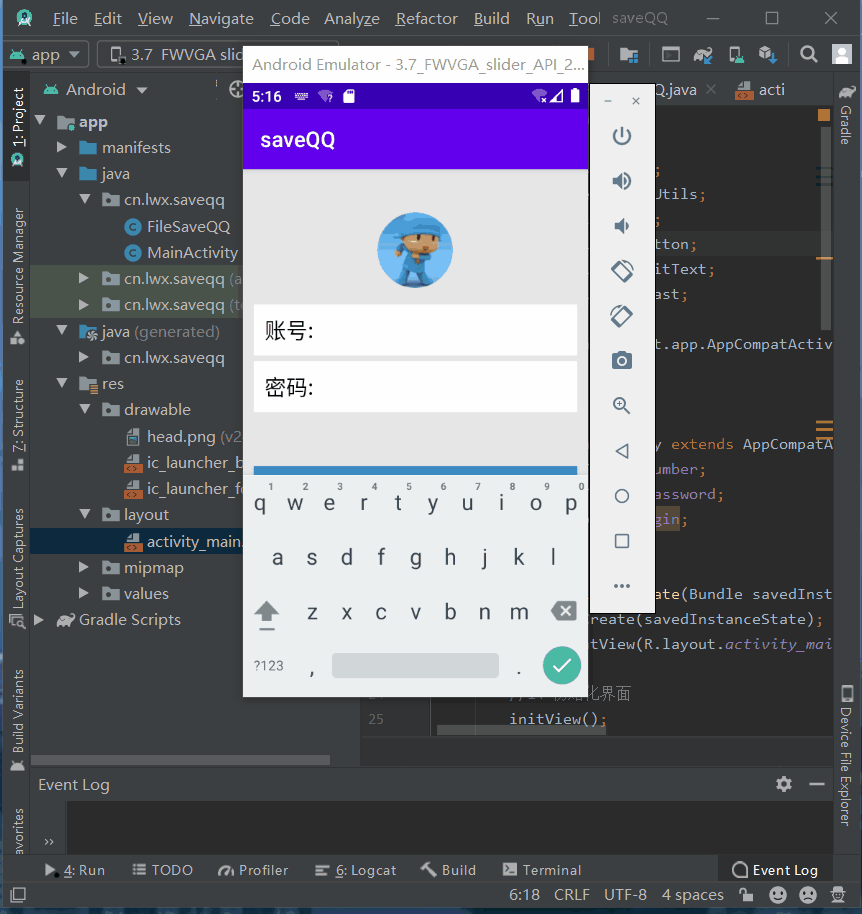Expand the mipmap folder
862x914 pixels.
point(84,567)
